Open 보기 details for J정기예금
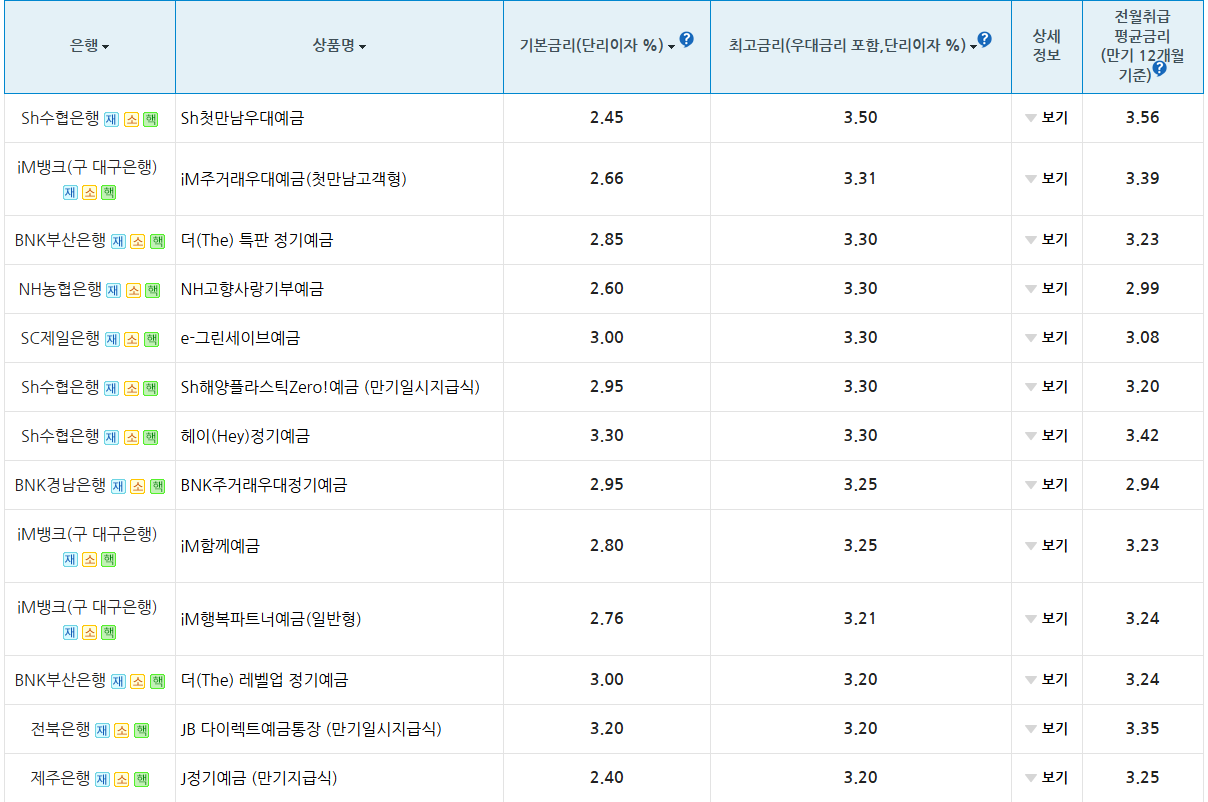The image size is (1208, 802). [1047, 778]
